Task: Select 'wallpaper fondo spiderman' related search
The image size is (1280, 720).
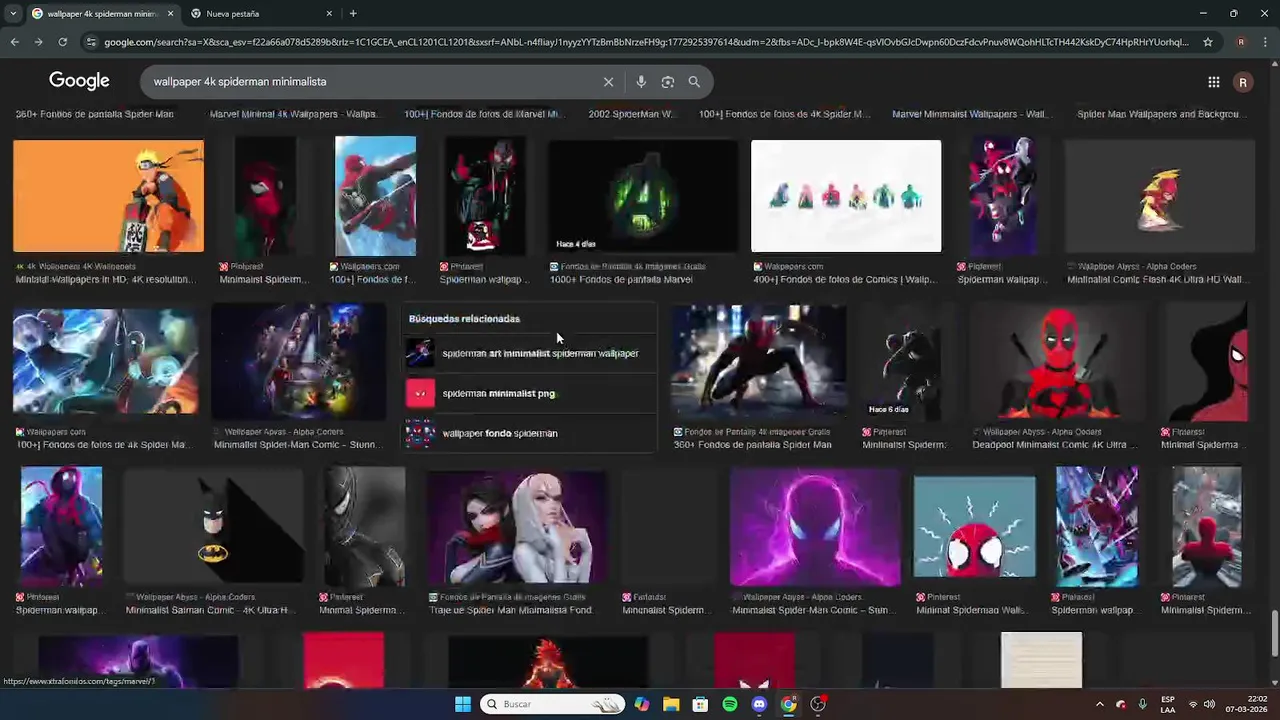Action: click(529, 433)
